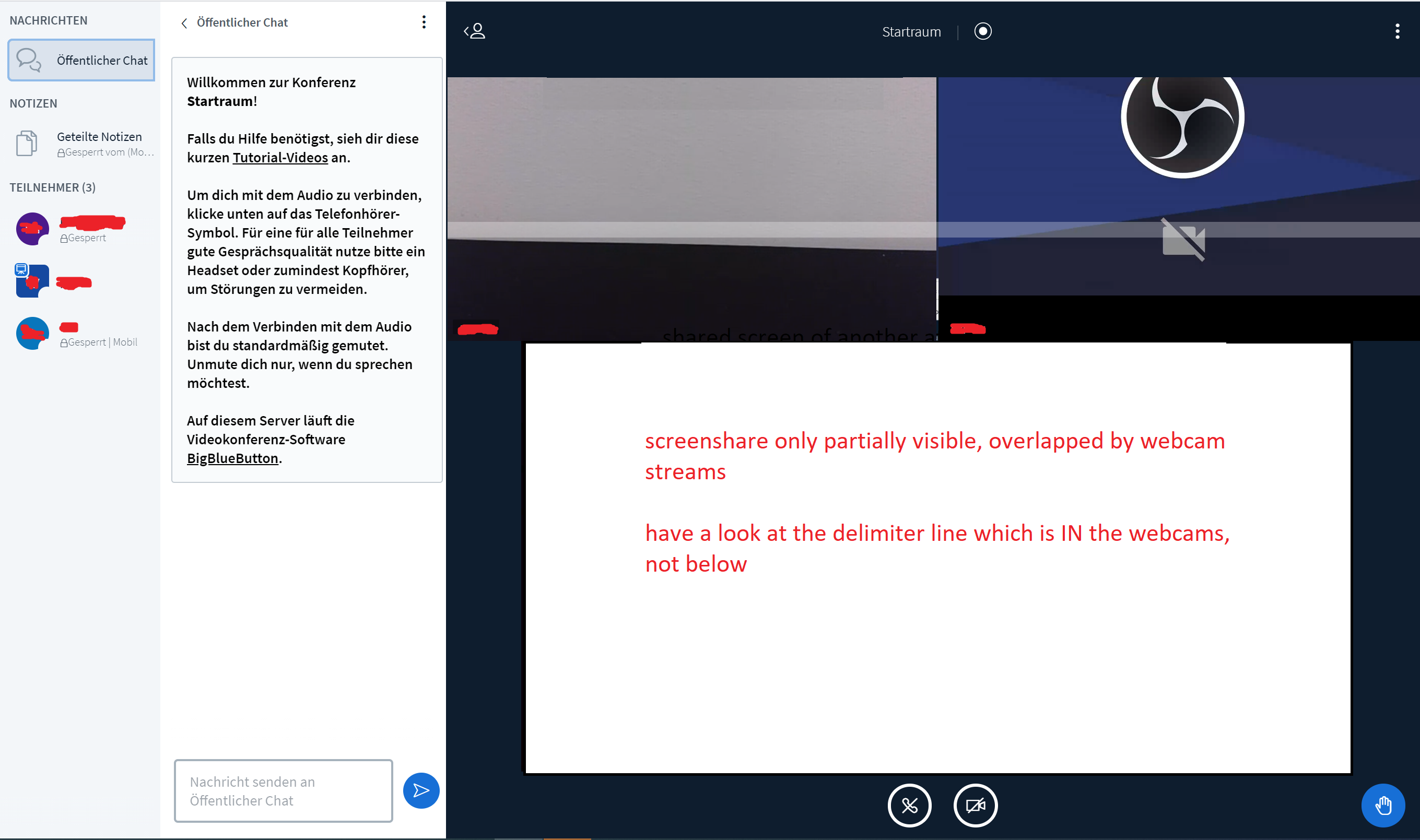Open the BigBlueButton link

(x=232, y=458)
